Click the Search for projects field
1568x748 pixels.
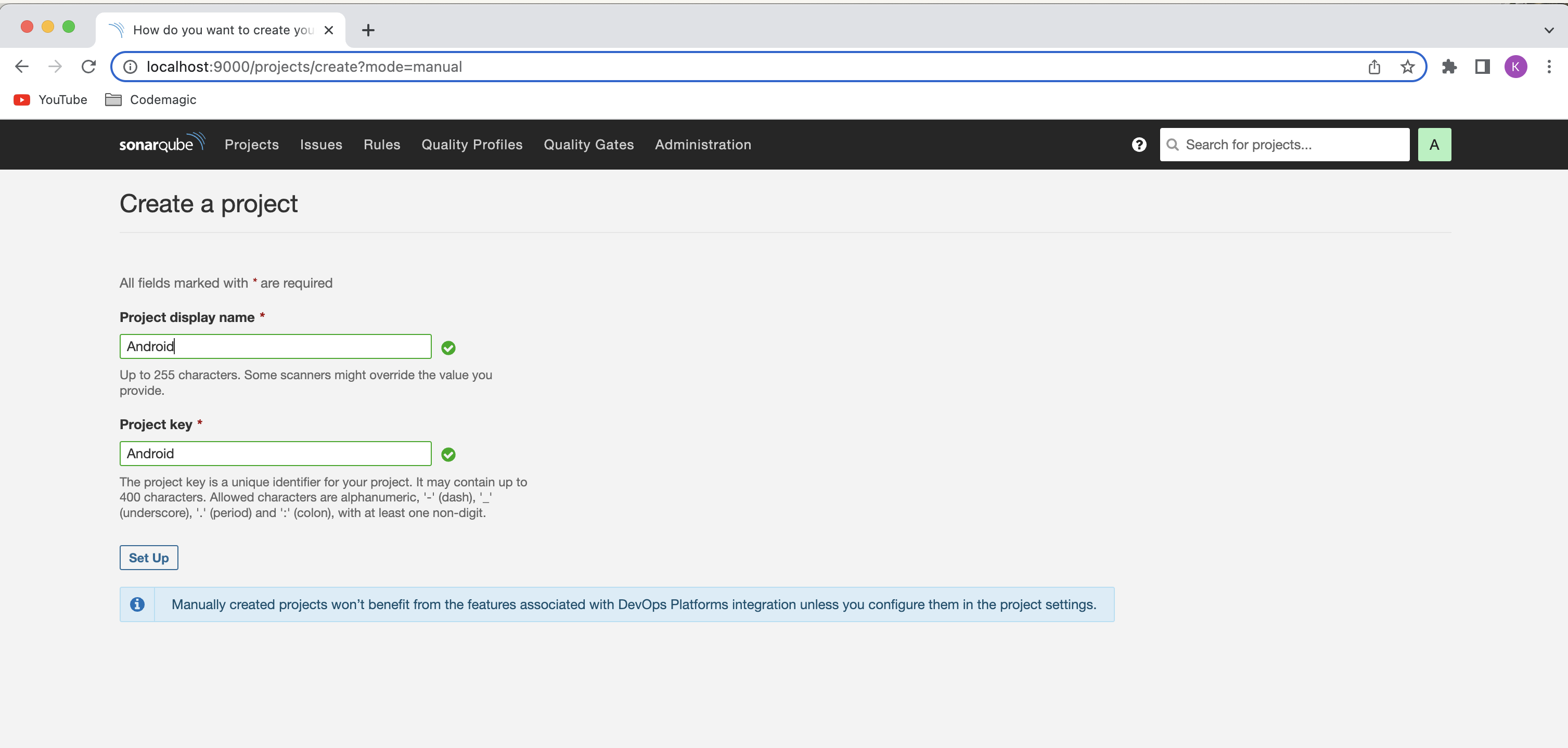click(x=1293, y=144)
